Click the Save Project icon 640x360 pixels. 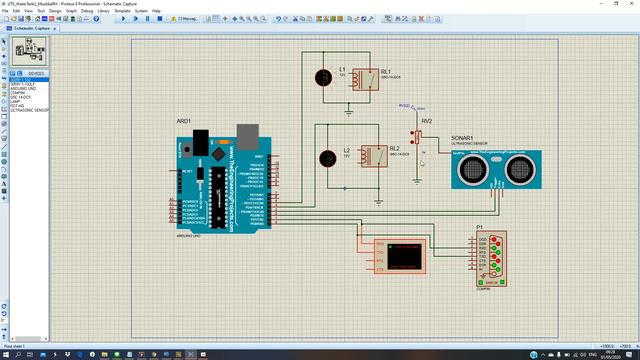[21, 19]
